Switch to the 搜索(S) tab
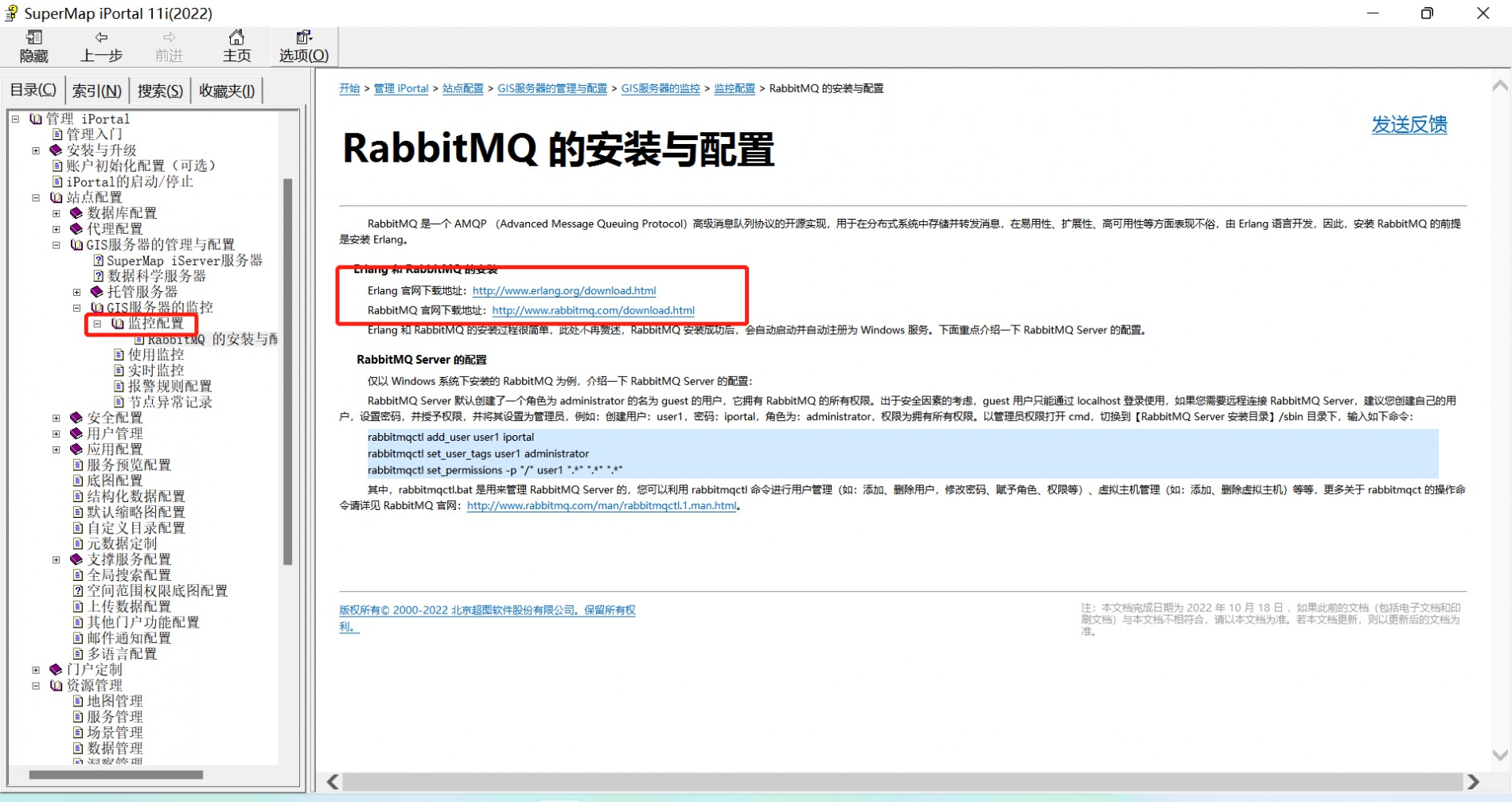 (160, 91)
